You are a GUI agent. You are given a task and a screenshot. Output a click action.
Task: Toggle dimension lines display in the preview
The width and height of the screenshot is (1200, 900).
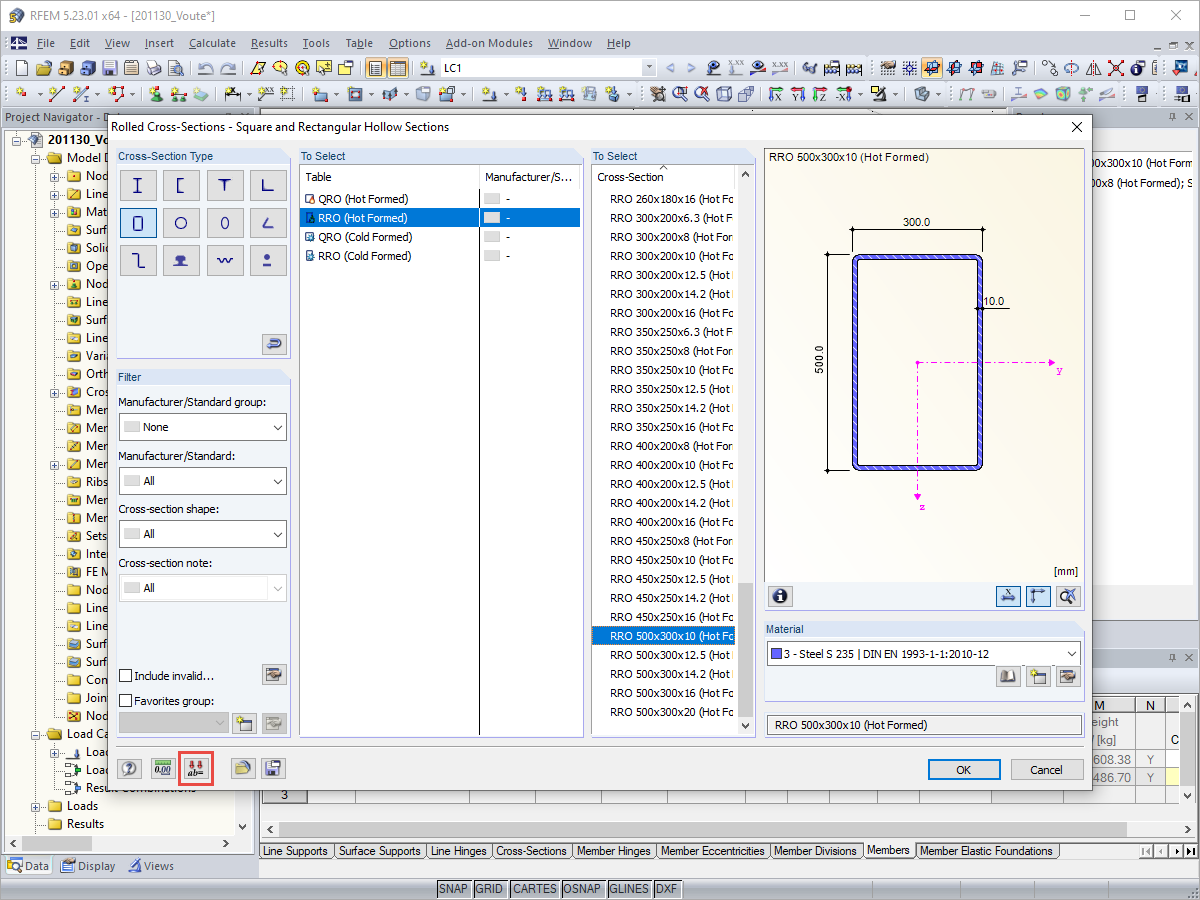(1008, 595)
